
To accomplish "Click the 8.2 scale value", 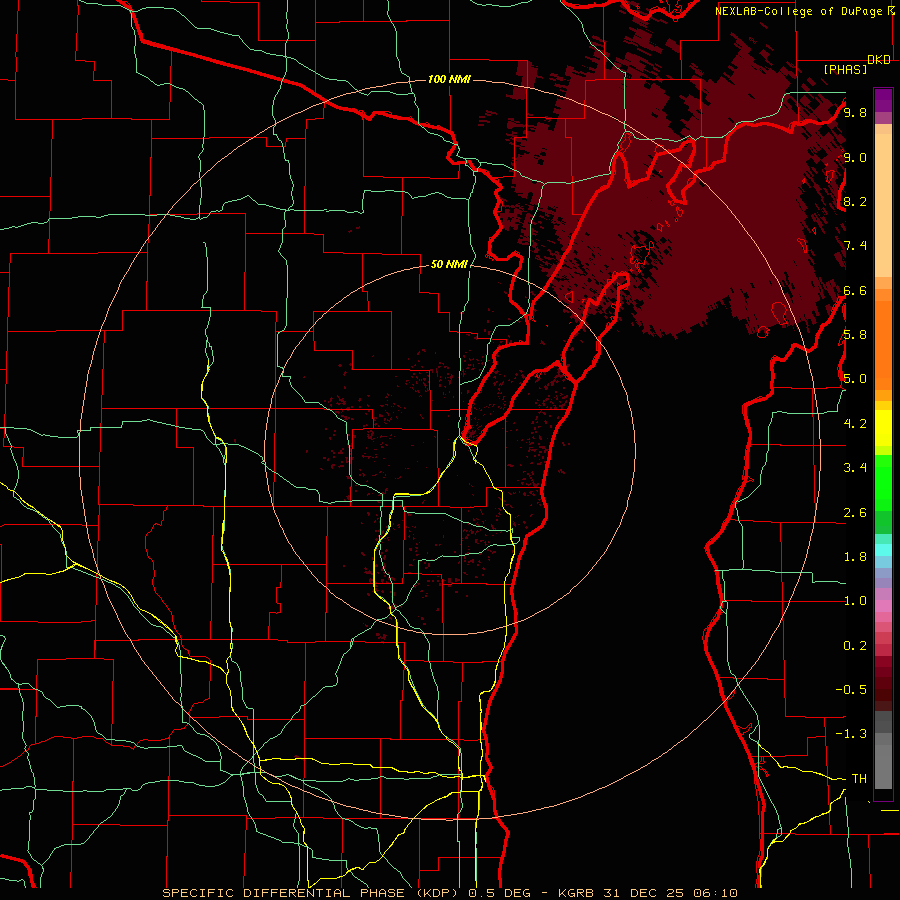I will click(855, 201).
